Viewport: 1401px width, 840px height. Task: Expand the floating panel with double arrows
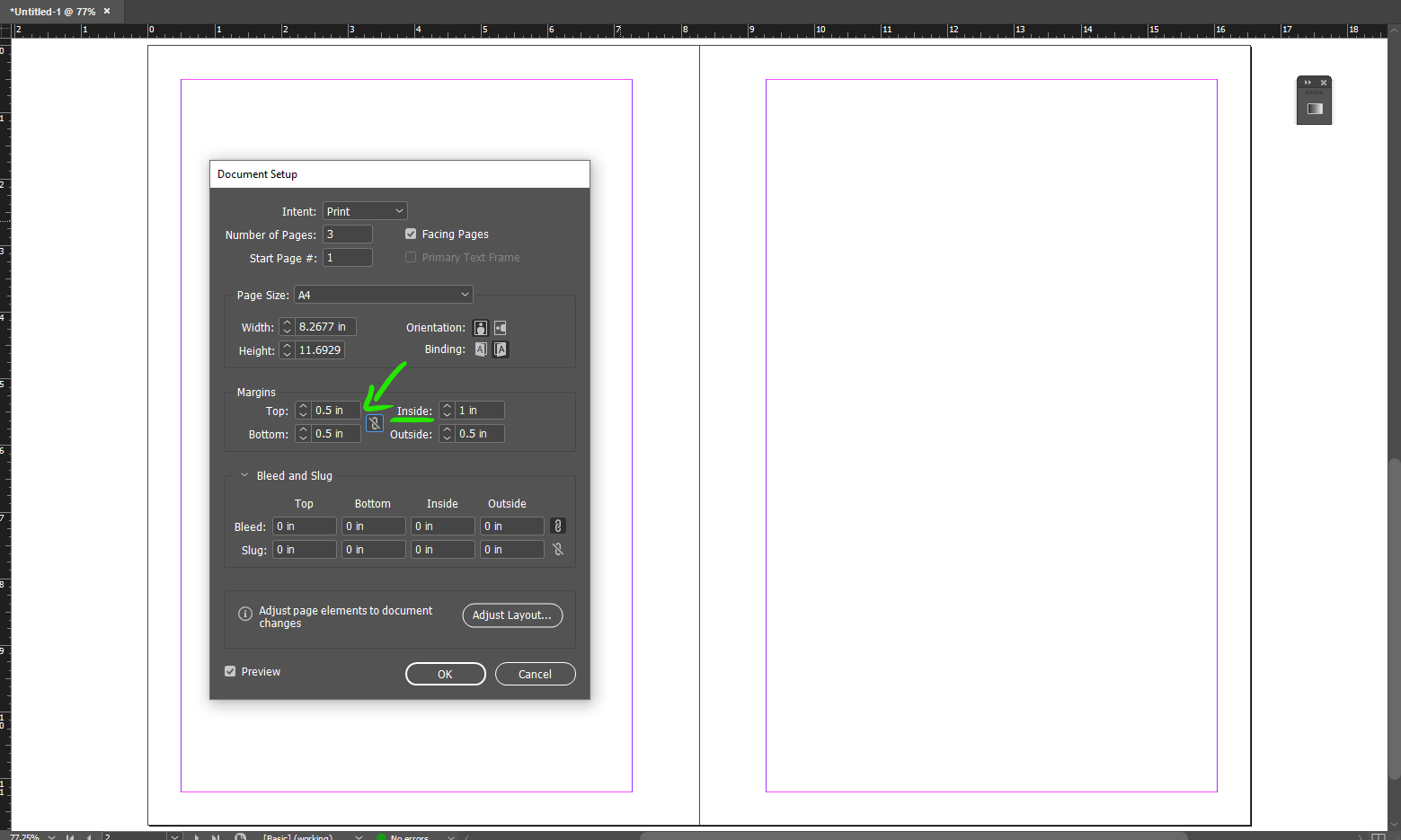(x=1308, y=83)
